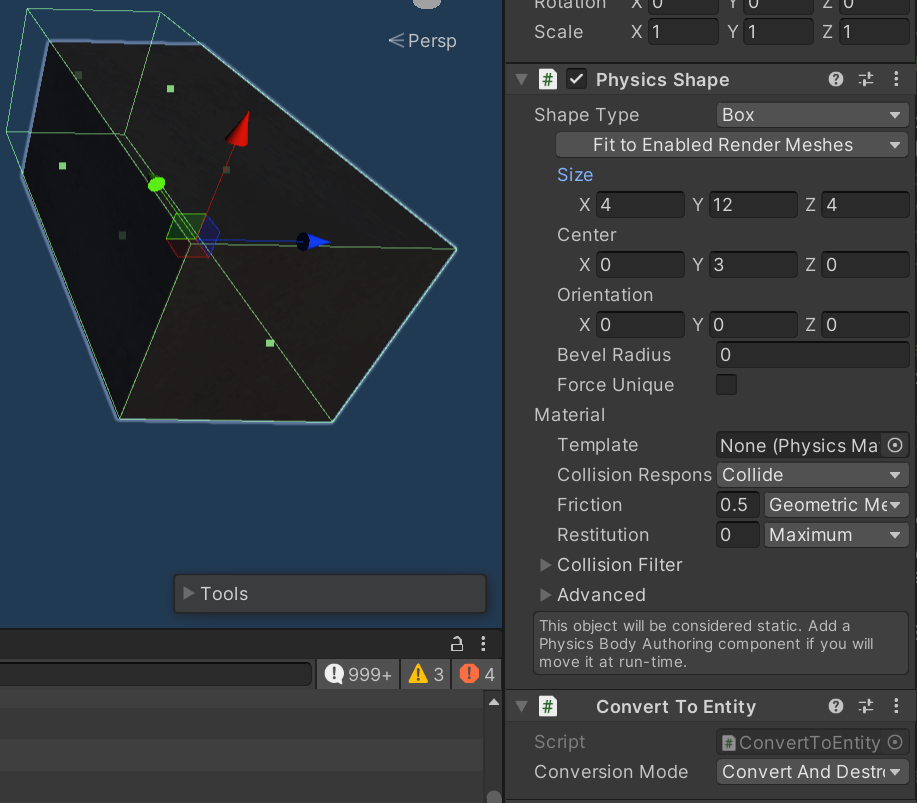Click Scale Y field
The height and width of the screenshot is (803, 917).
pos(778,32)
